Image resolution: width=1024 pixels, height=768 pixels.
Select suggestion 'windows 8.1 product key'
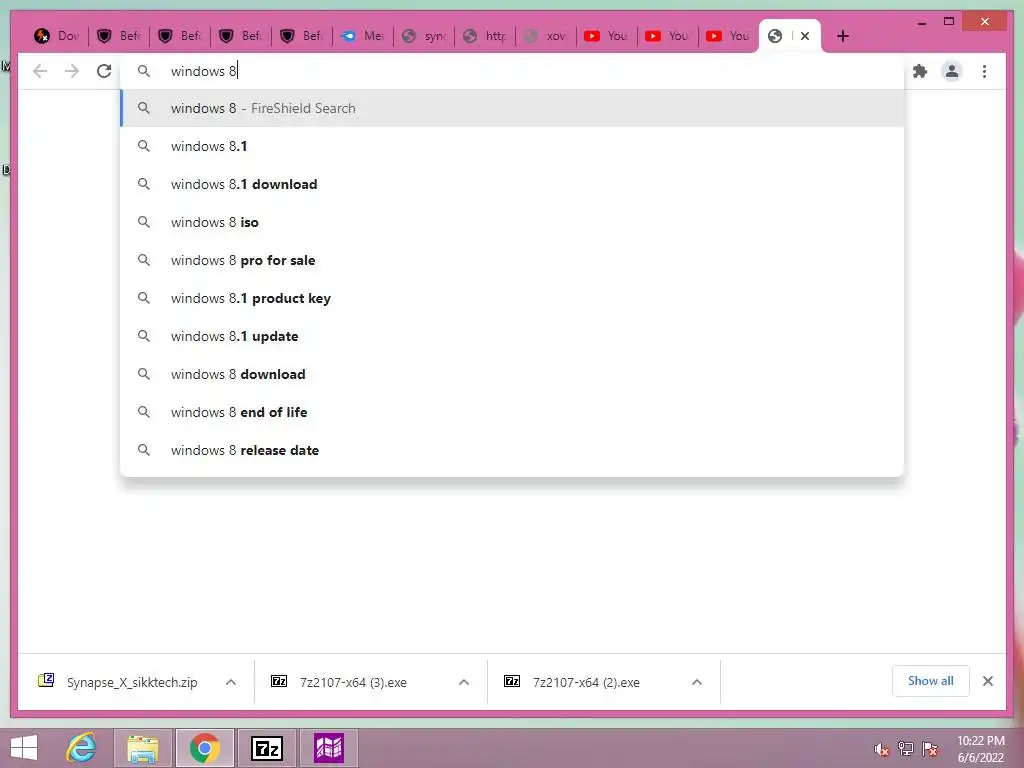pyautogui.click(x=513, y=298)
